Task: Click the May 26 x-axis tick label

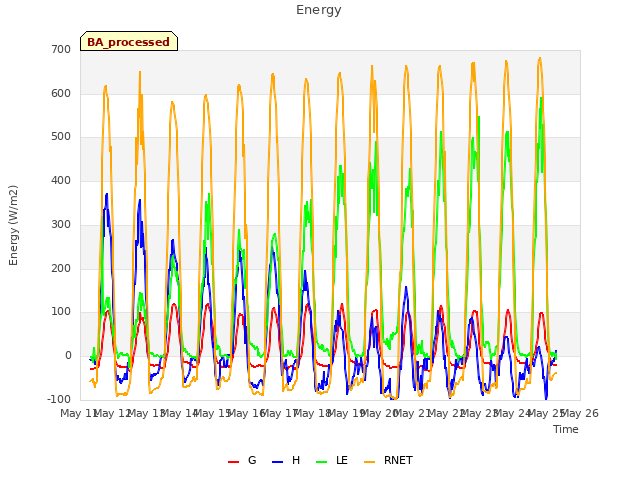Action: 579,413
